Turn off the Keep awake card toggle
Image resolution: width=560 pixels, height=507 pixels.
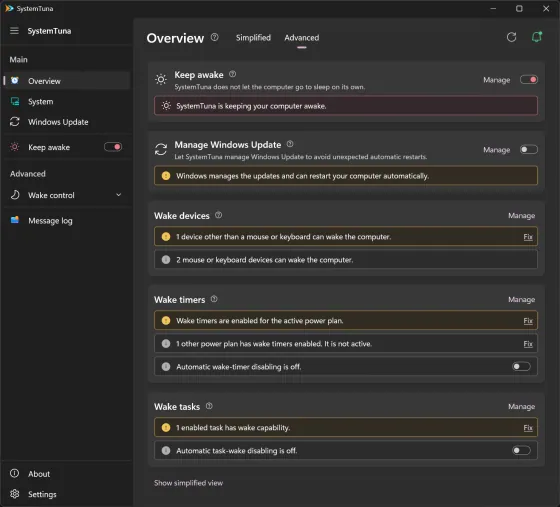pyautogui.click(x=529, y=79)
